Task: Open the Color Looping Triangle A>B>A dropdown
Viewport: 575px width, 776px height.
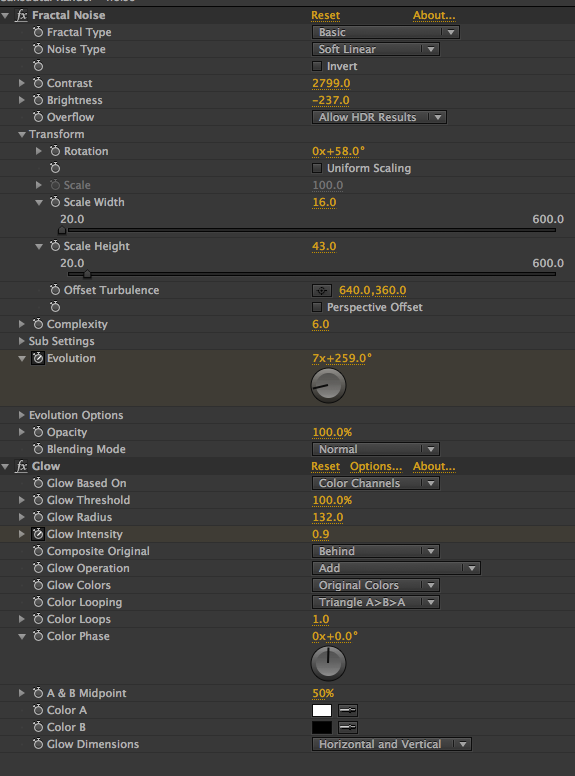Action: point(376,602)
